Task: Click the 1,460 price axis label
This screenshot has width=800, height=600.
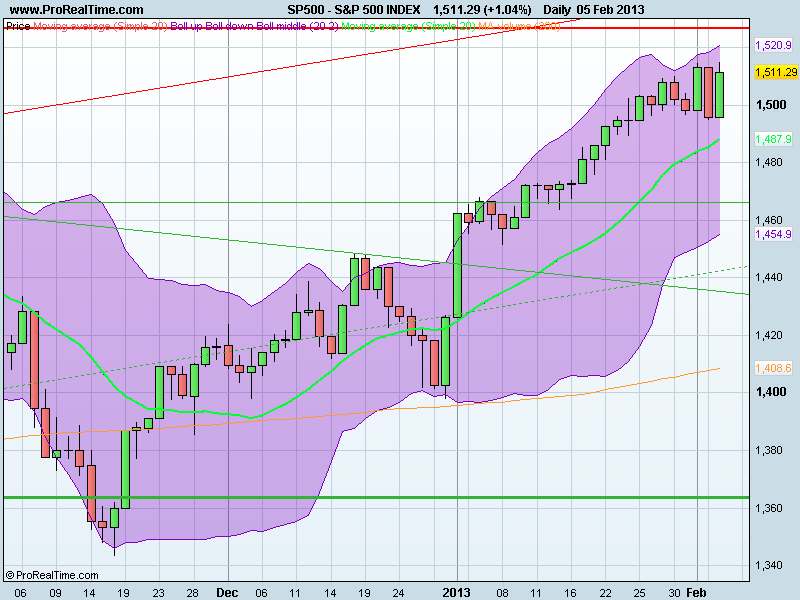Action: pyautogui.click(x=769, y=220)
